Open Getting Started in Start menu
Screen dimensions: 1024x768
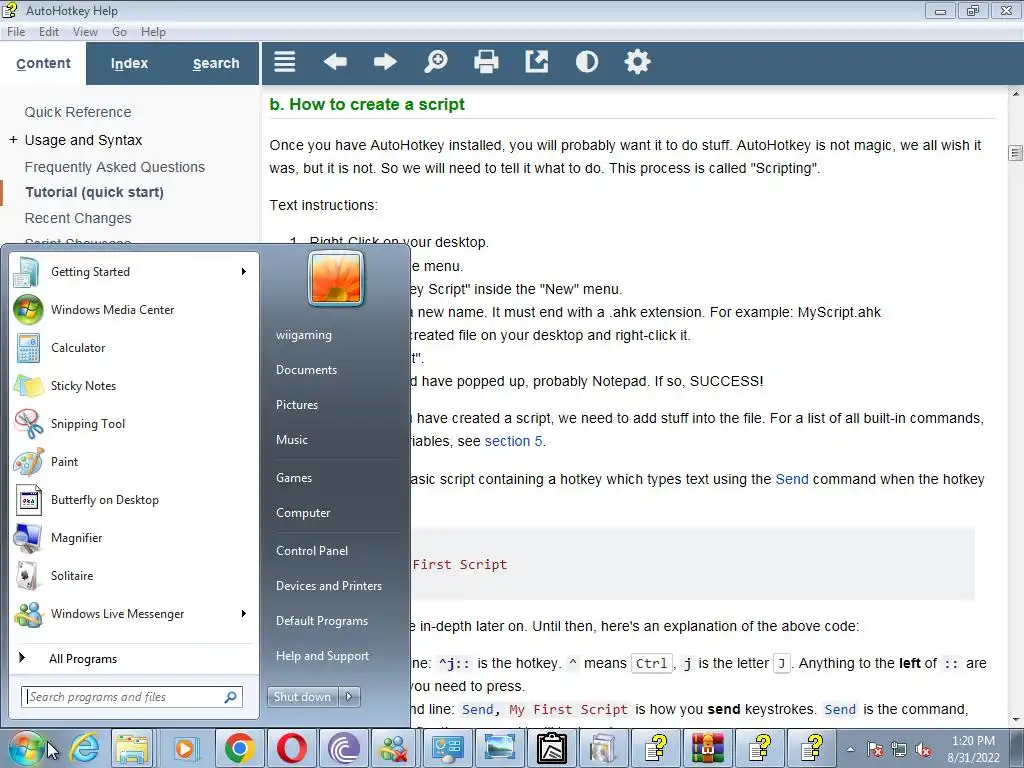pyautogui.click(x=133, y=272)
